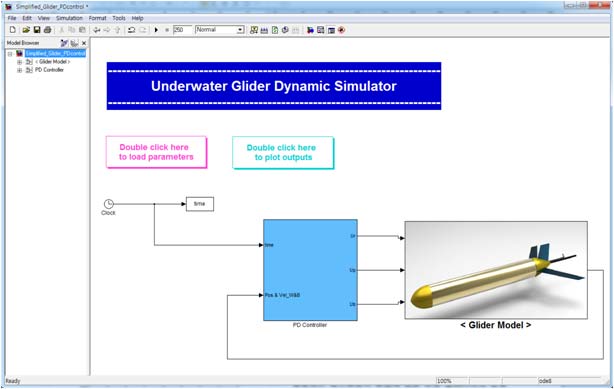The width and height of the screenshot is (614, 389).
Task: Select the 'time' output block
Action: [x=200, y=204]
